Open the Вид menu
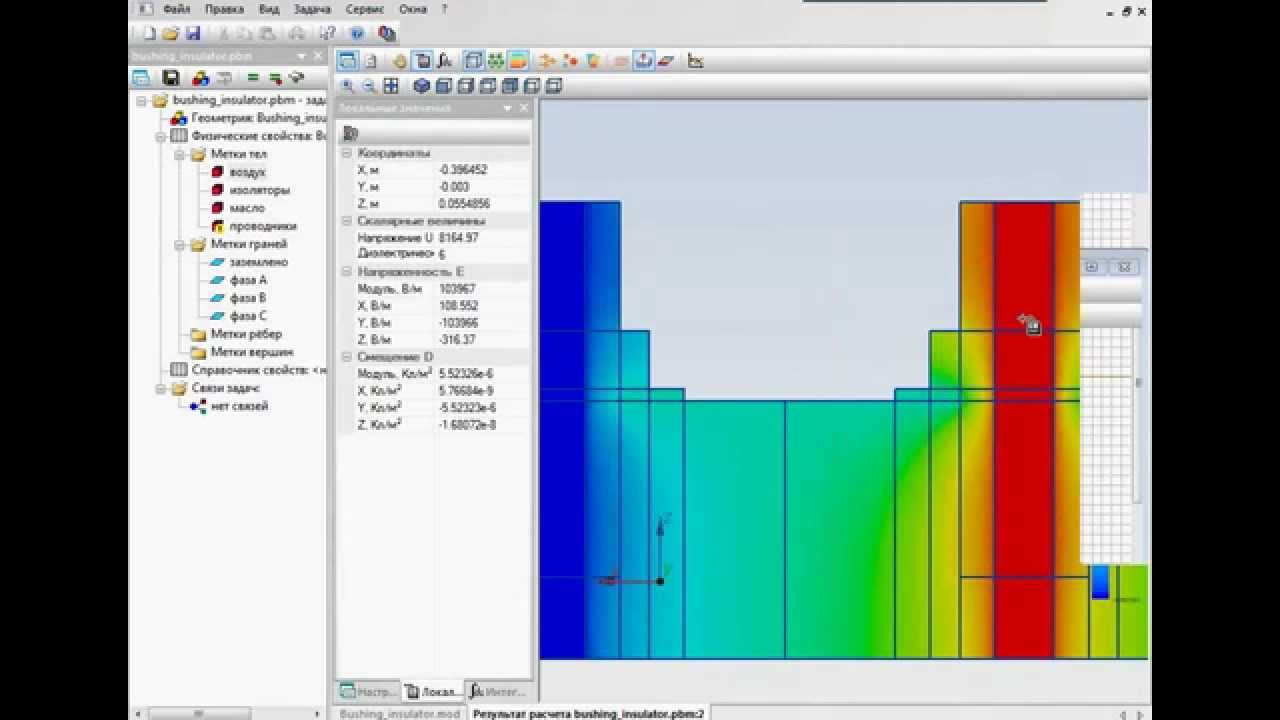The width and height of the screenshot is (1280, 720). 269,9
